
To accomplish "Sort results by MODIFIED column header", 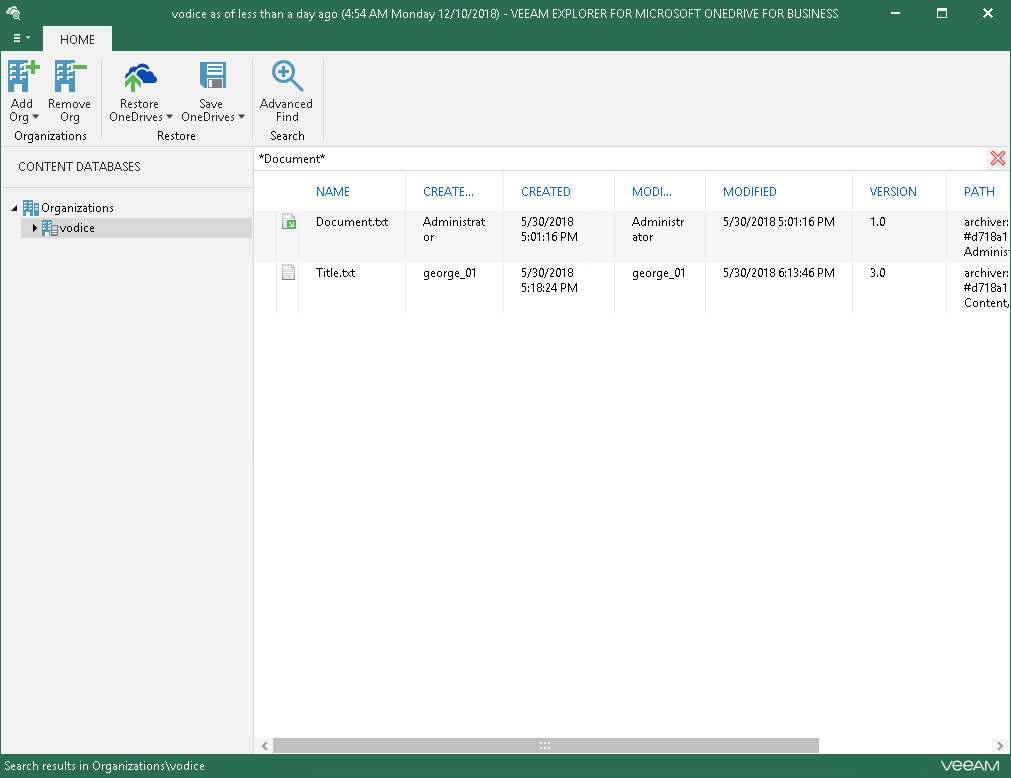I will tap(749, 192).
